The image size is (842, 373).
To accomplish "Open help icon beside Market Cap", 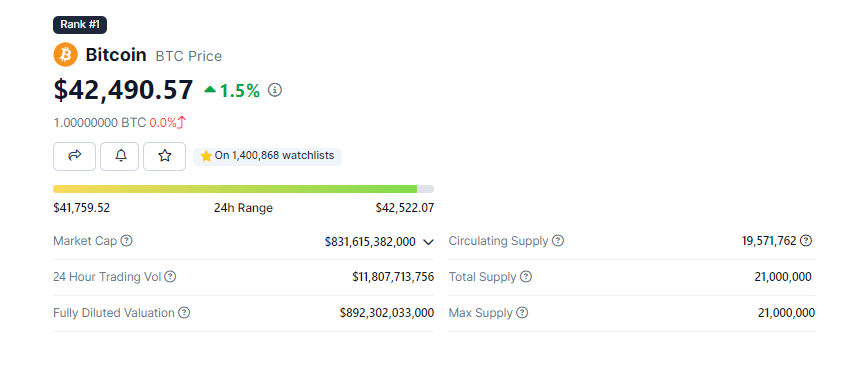I will click(x=126, y=241).
